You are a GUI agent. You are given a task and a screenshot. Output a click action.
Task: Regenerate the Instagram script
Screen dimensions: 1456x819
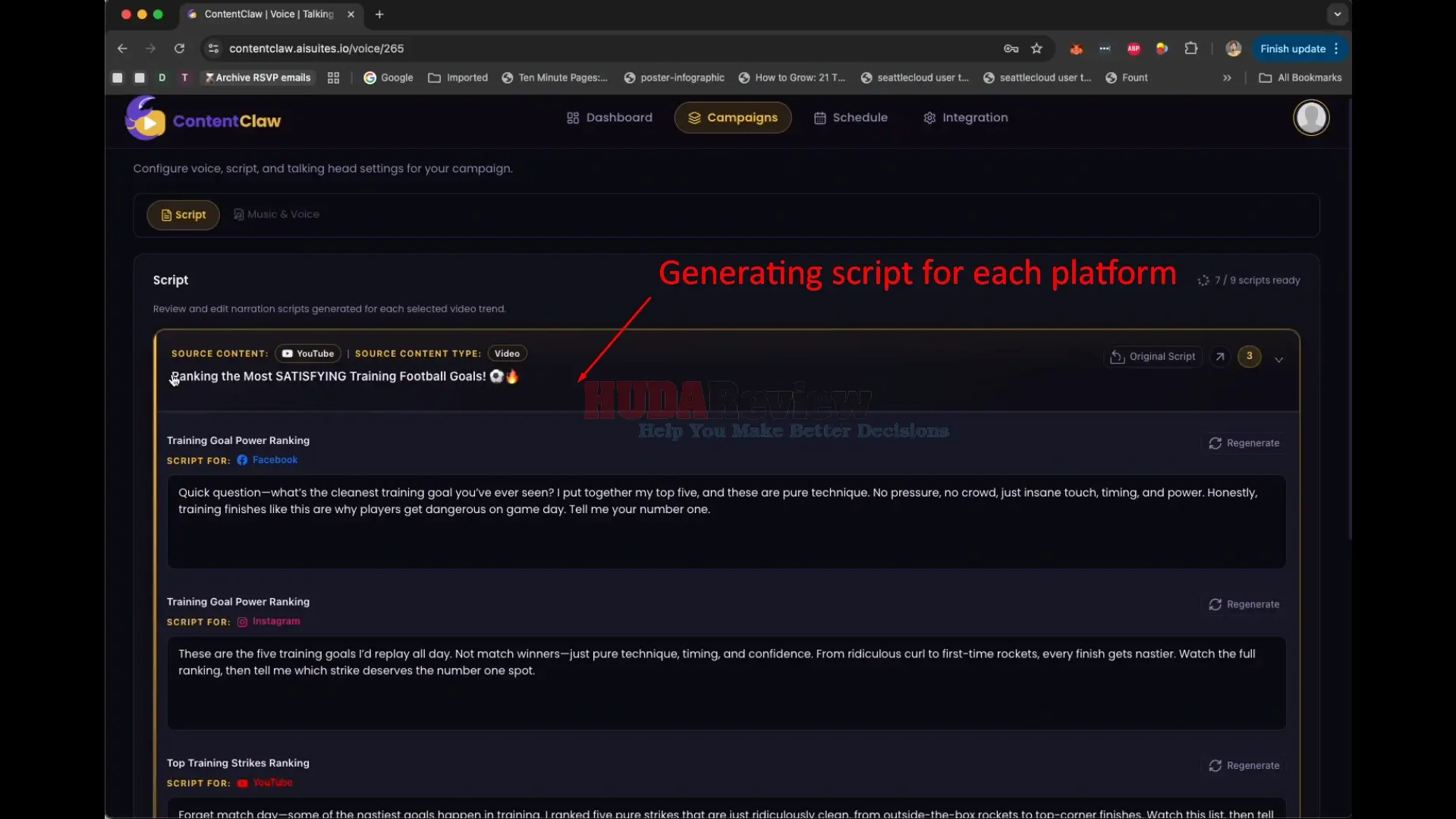point(1244,605)
